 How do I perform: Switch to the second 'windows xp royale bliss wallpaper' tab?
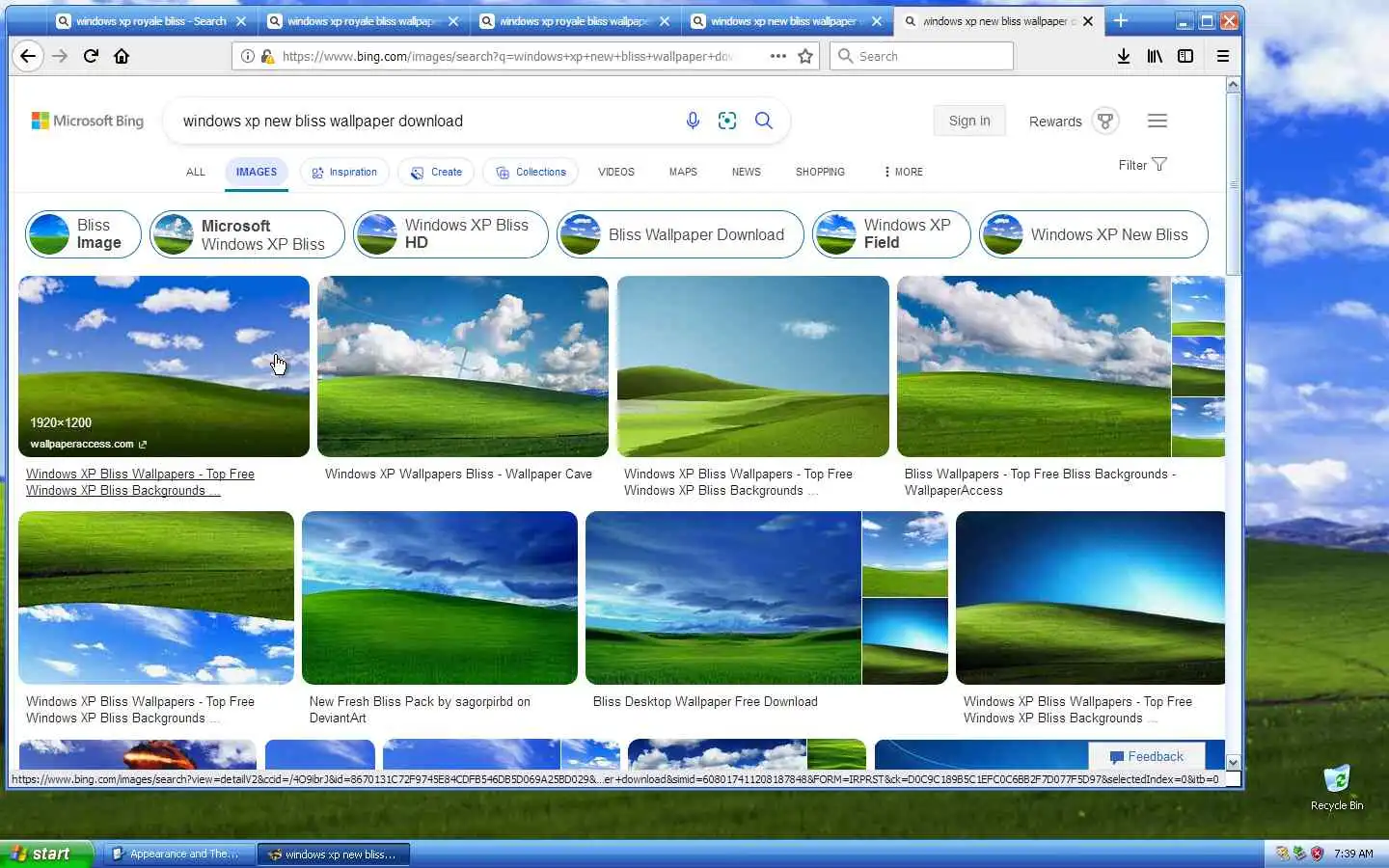576,20
